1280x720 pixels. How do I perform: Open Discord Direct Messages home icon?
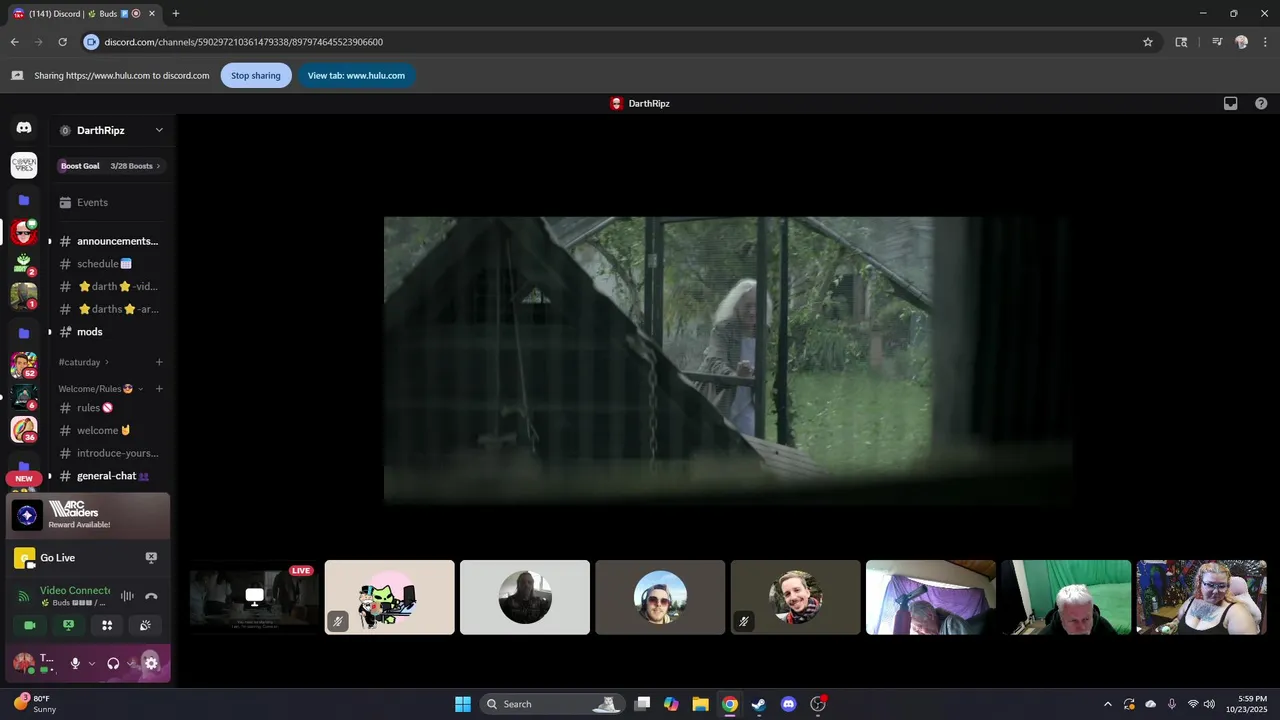coord(24,128)
